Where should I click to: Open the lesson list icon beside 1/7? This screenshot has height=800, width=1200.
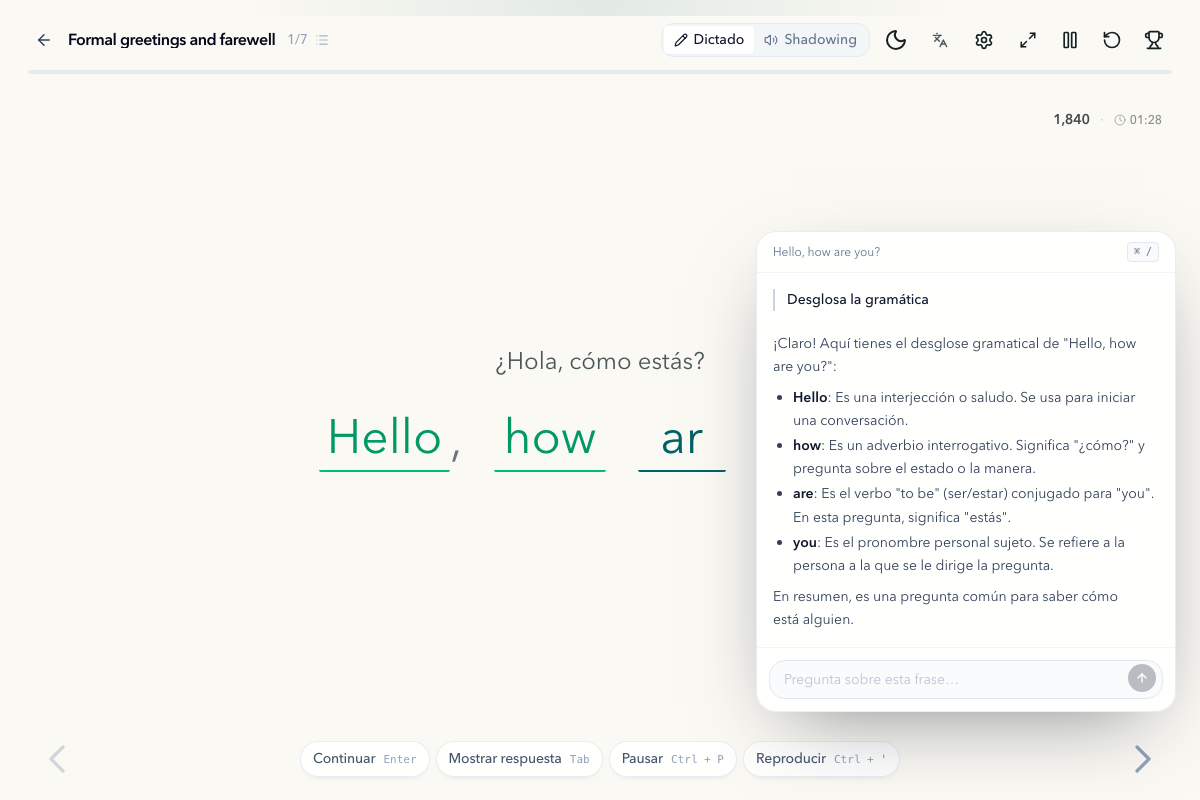pos(322,40)
